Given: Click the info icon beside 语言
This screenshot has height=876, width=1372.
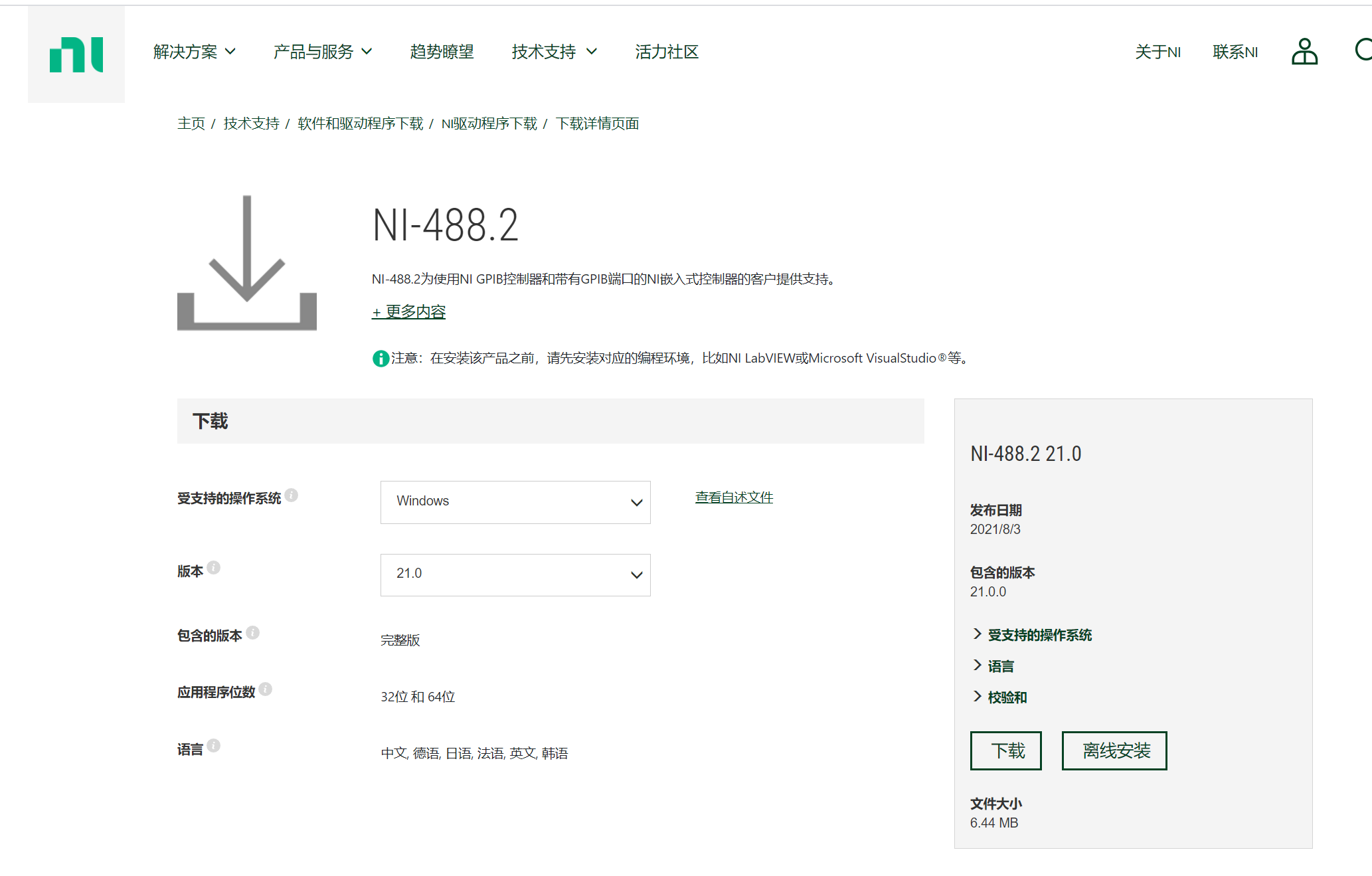Looking at the screenshot, I should coord(213,745).
